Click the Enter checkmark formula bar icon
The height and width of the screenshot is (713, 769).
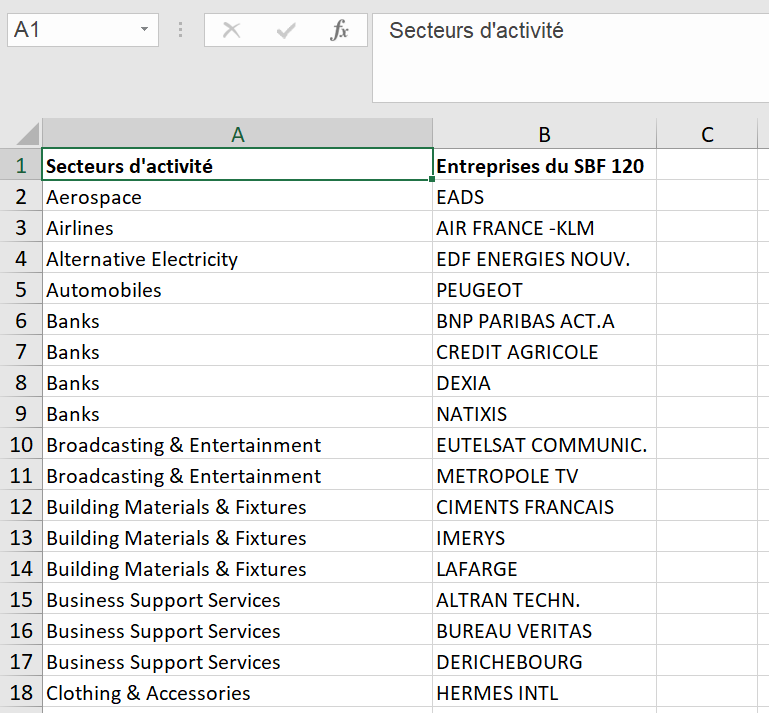(x=286, y=31)
